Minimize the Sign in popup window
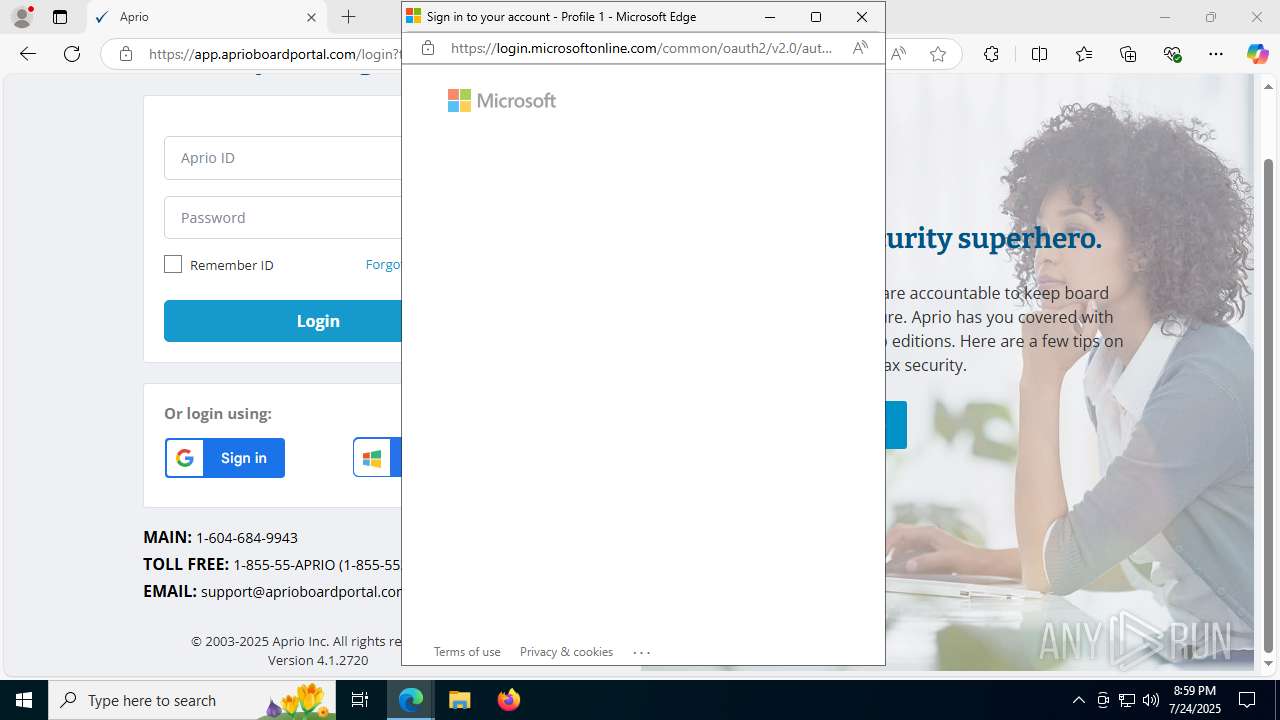Image resolution: width=1280 pixels, height=720 pixels. (x=770, y=17)
